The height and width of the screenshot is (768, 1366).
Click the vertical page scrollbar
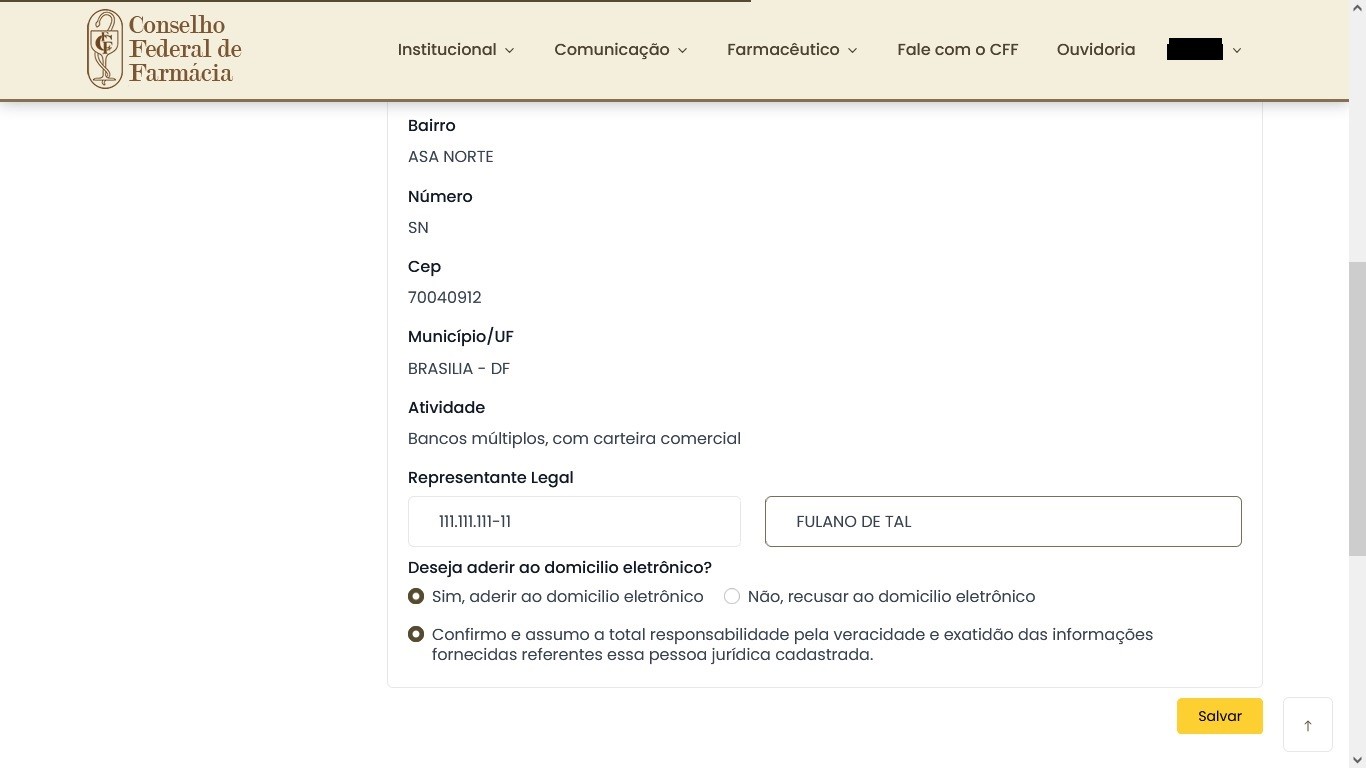pyautogui.click(x=1357, y=400)
